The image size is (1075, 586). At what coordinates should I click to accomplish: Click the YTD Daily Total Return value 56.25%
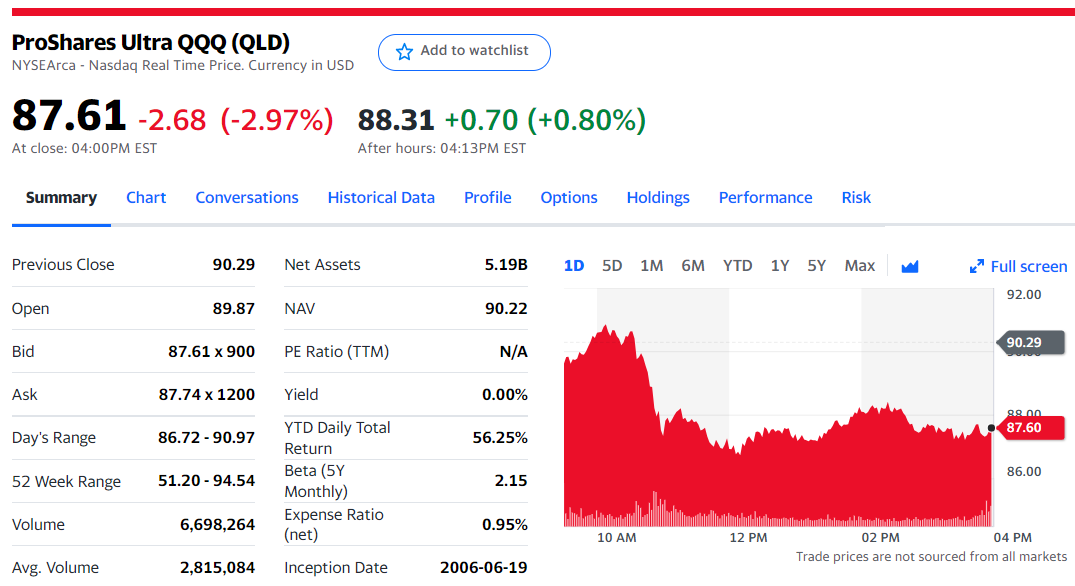(500, 438)
